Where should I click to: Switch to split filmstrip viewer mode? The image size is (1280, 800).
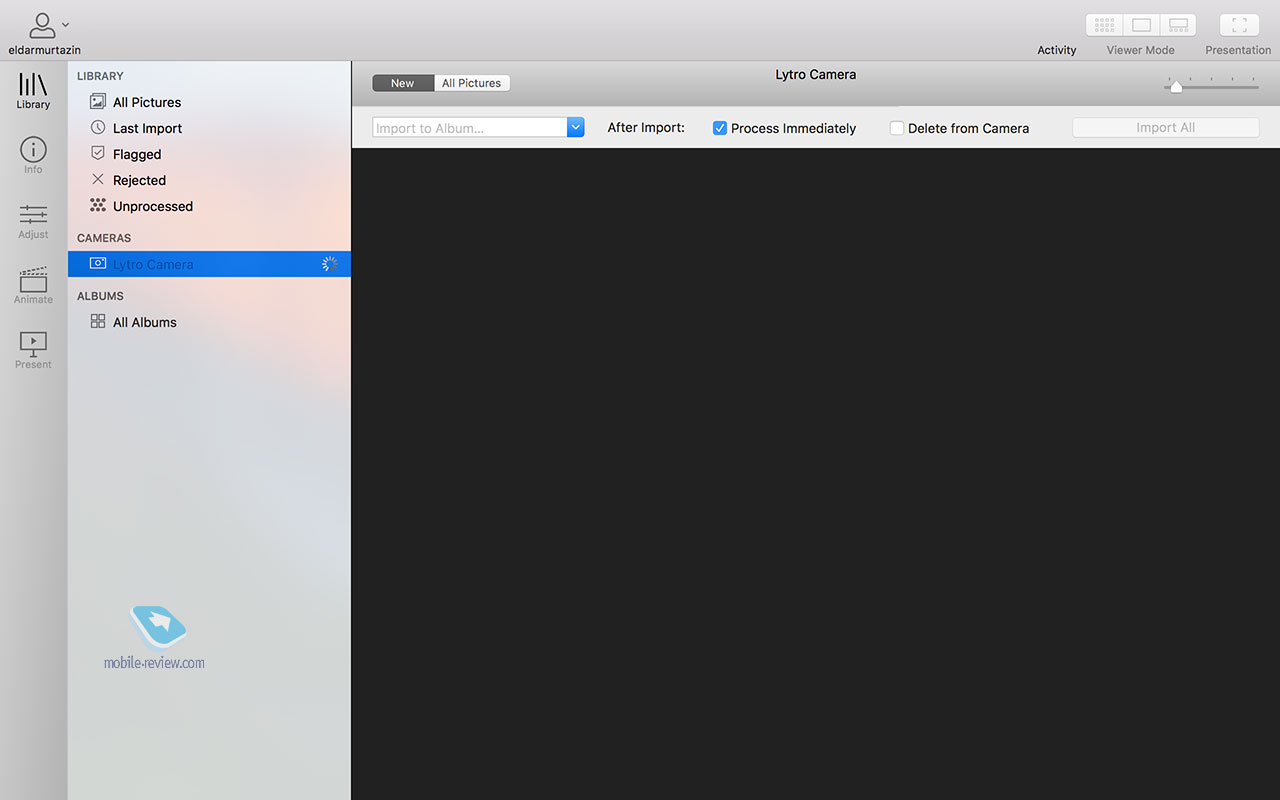click(x=1178, y=25)
